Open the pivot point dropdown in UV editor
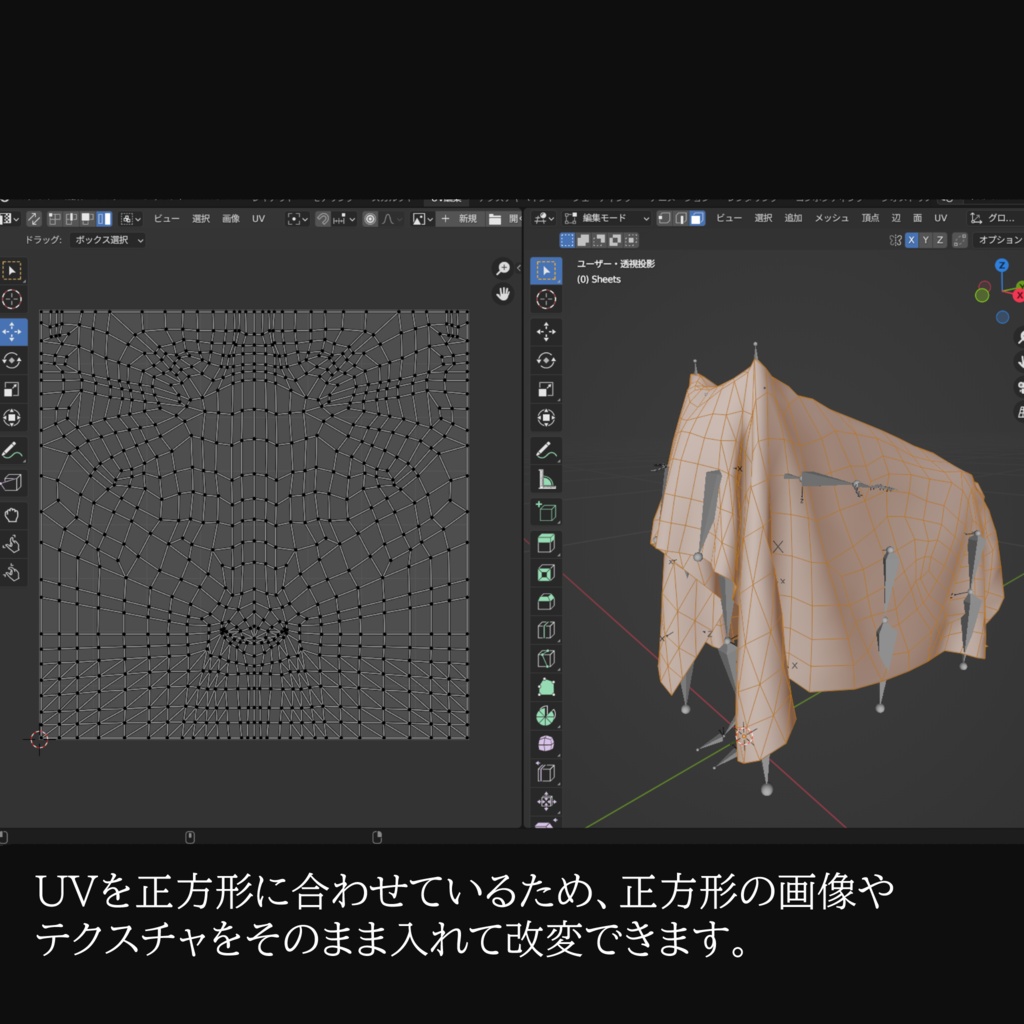 (x=298, y=219)
